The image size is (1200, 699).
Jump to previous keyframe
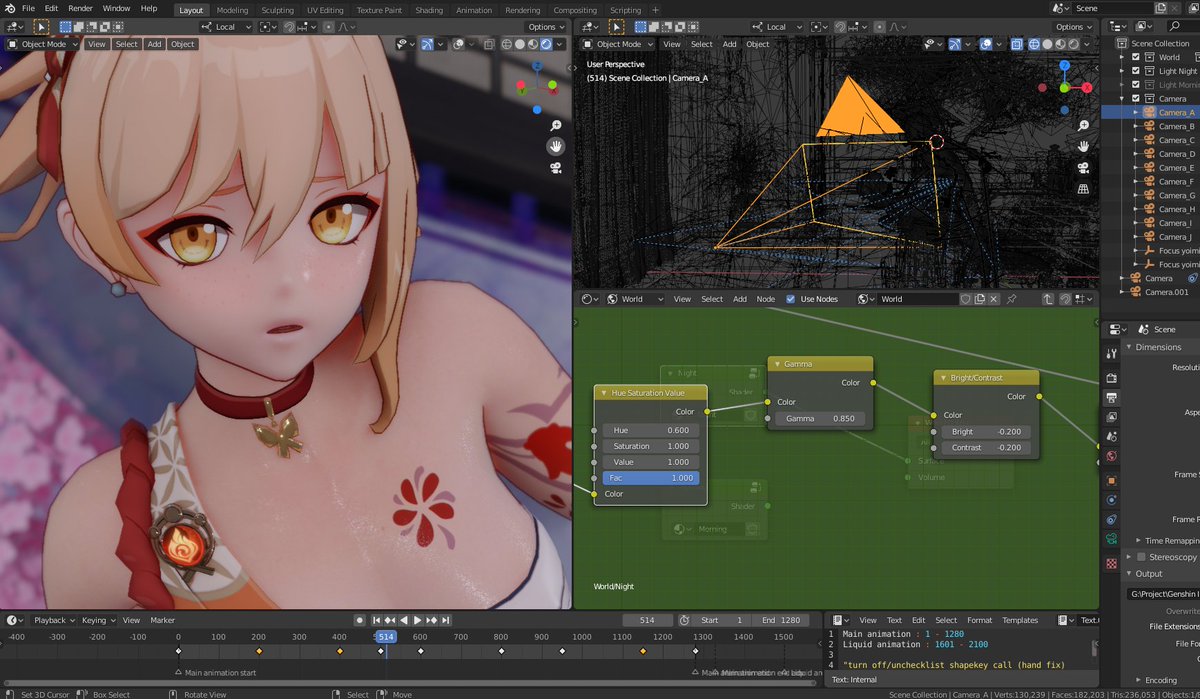pos(392,620)
